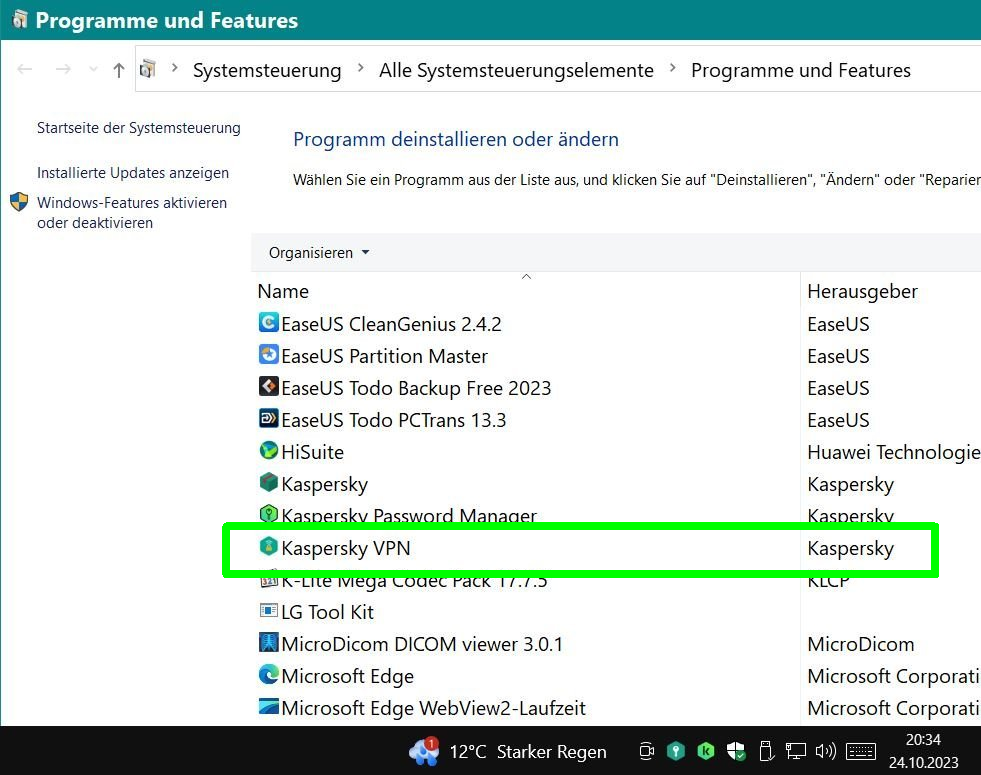Image resolution: width=981 pixels, height=775 pixels.
Task: Select the HiSuite entry
Action: click(312, 452)
